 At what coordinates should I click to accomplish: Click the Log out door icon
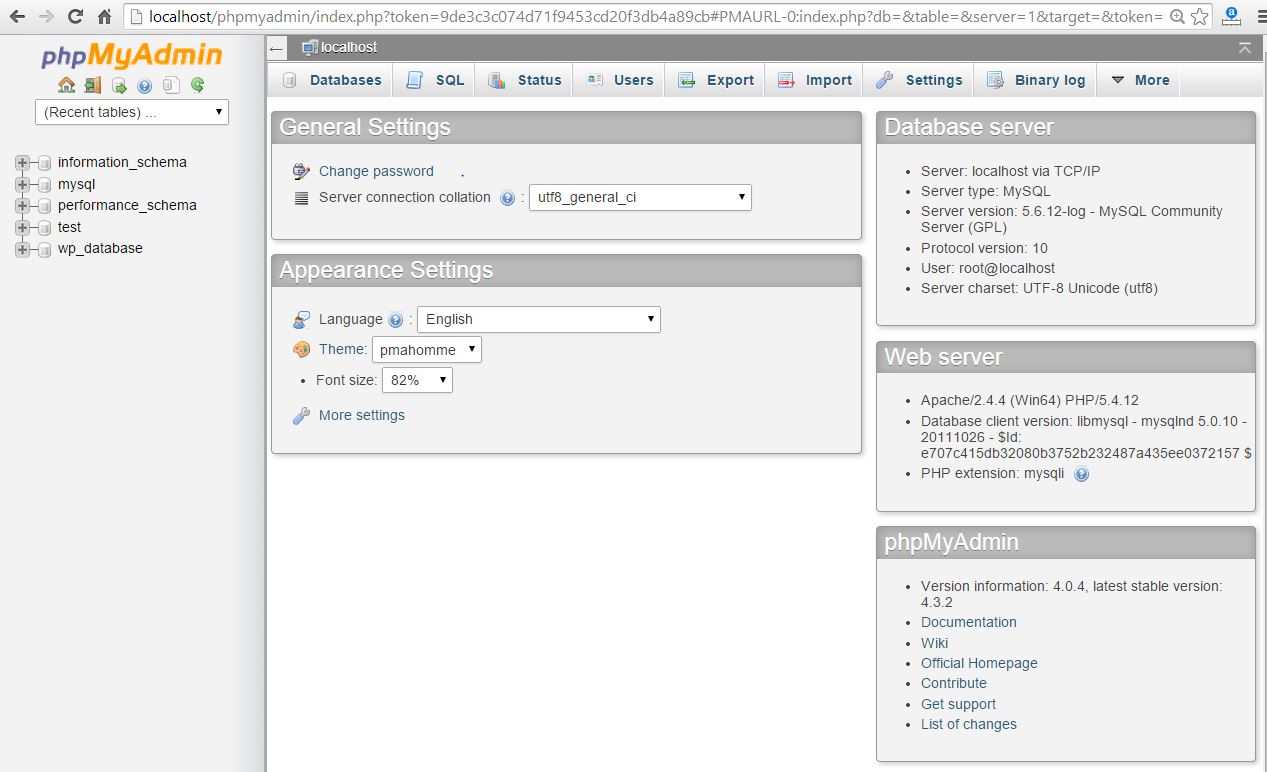click(x=92, y=85)
